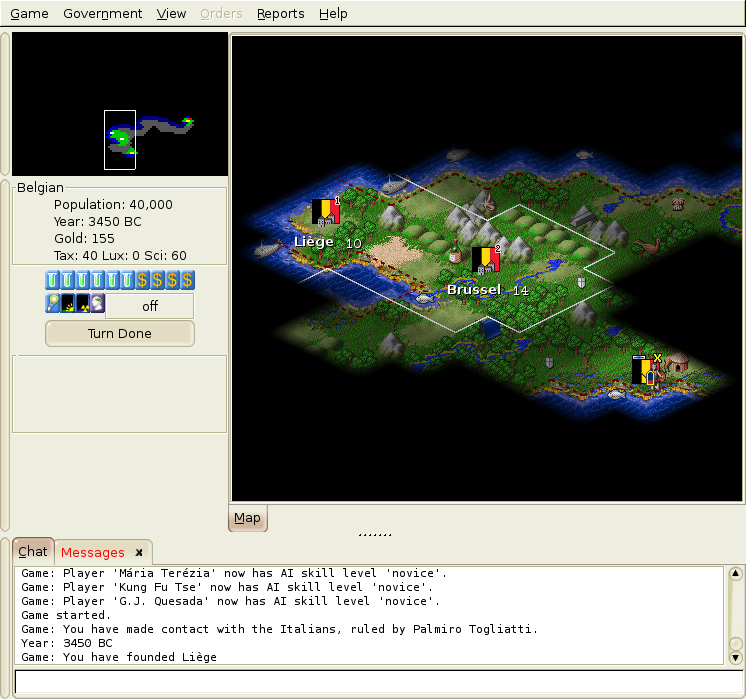Click 'Year: 3450 BC' info line in panel
Viewport: 746px width, 699px height.
point(98,222)
